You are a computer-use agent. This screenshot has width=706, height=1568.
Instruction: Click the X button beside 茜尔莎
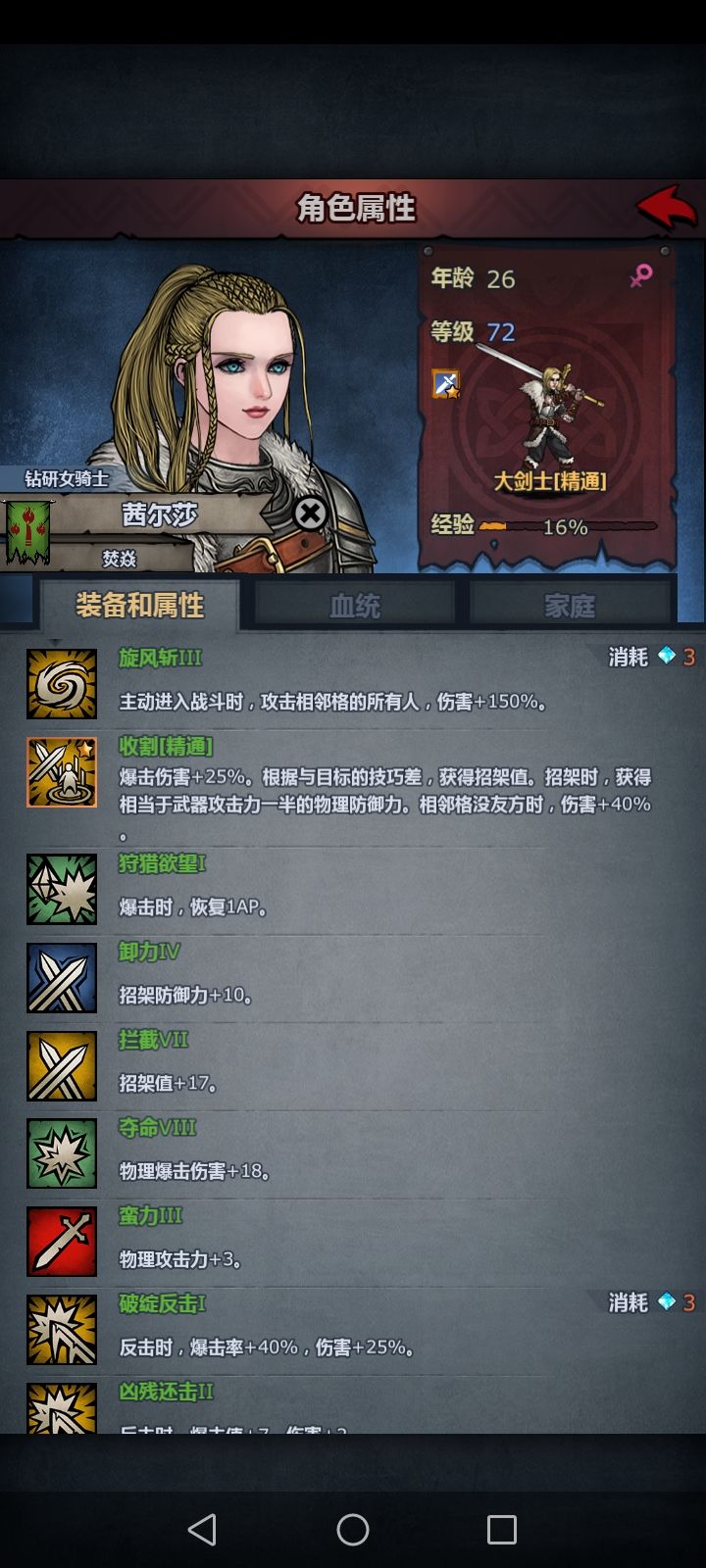311,514
